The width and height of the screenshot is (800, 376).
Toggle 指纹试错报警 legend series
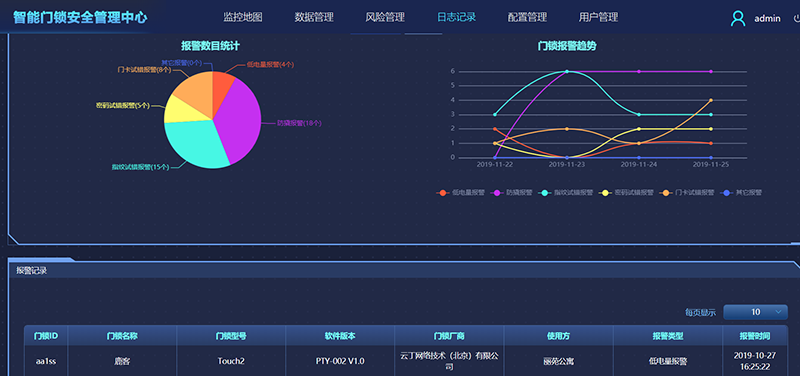click(566, 193)
